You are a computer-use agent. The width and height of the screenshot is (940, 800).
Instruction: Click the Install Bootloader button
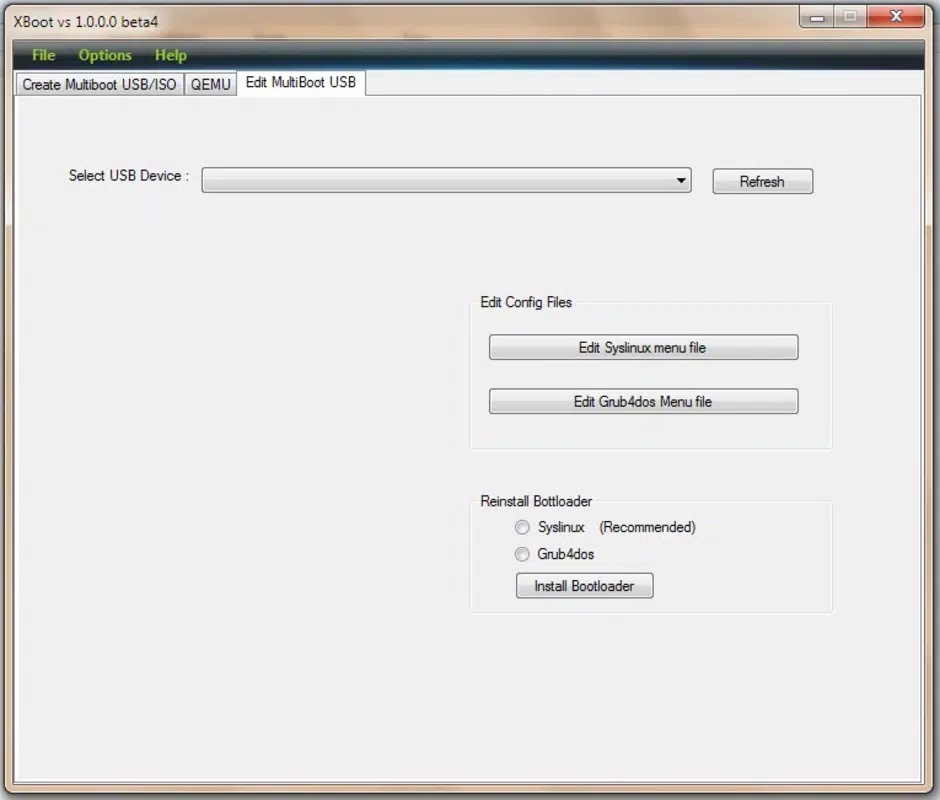585,586
